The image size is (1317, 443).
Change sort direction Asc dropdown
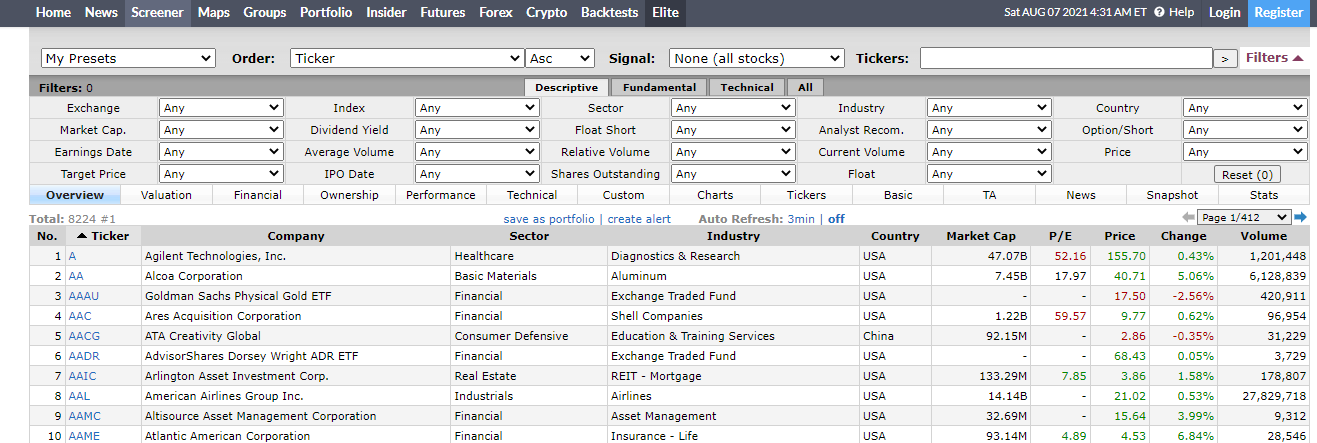[x=560, y=58]
